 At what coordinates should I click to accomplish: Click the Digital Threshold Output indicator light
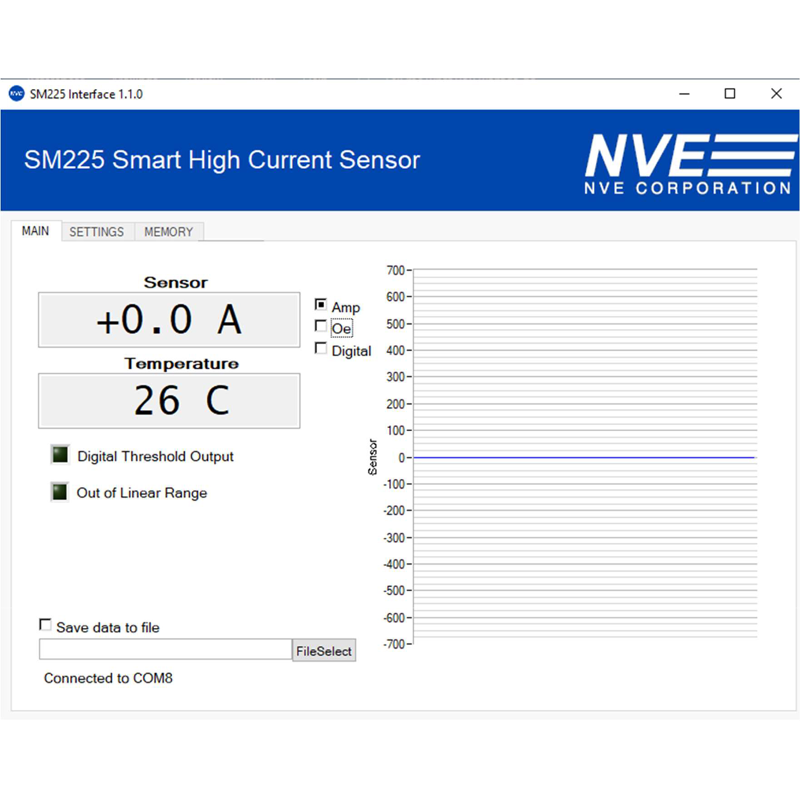click(60, 455)
